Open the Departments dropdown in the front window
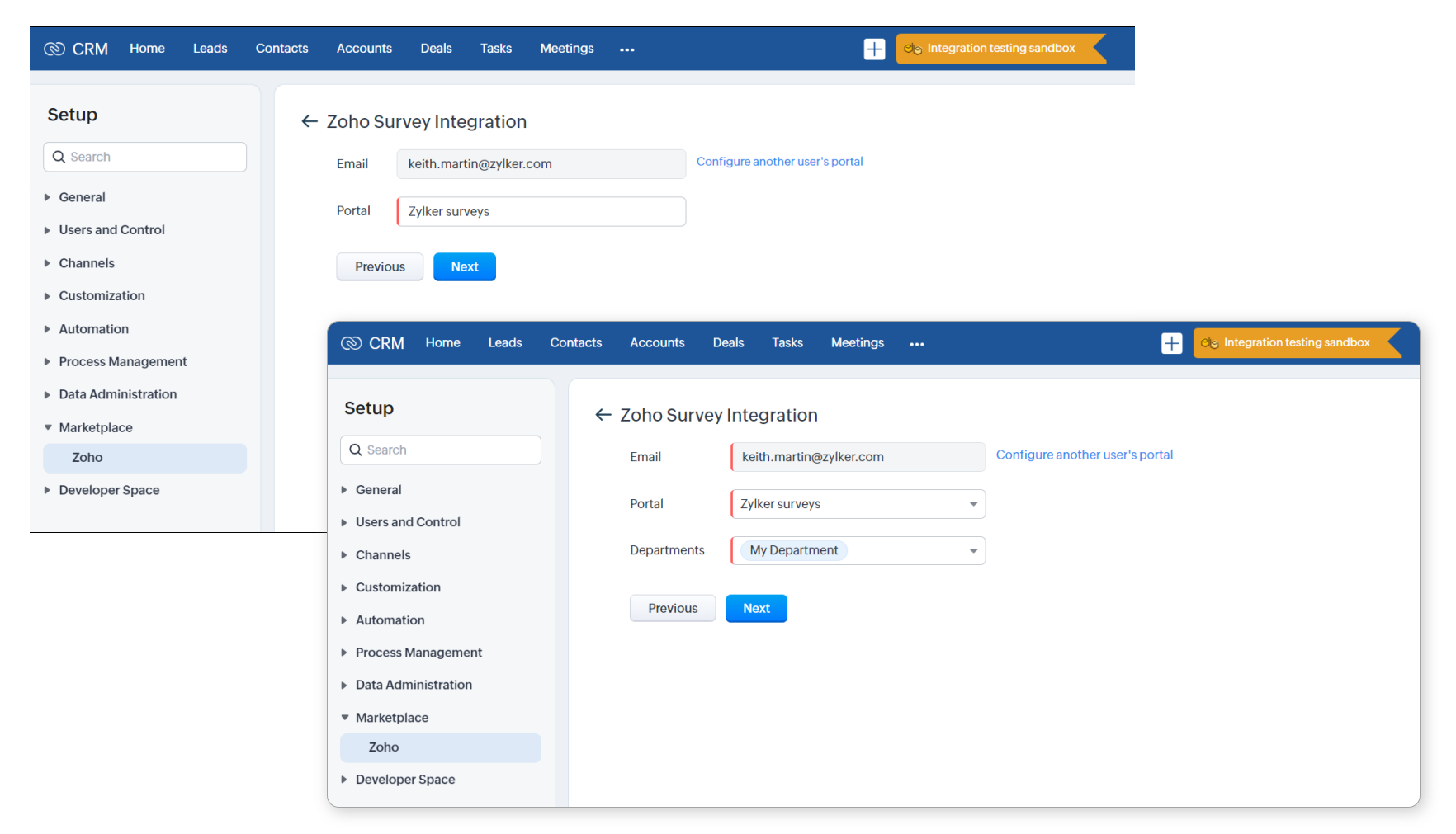Screen dimensions: 1456x834 pos(858,550)
